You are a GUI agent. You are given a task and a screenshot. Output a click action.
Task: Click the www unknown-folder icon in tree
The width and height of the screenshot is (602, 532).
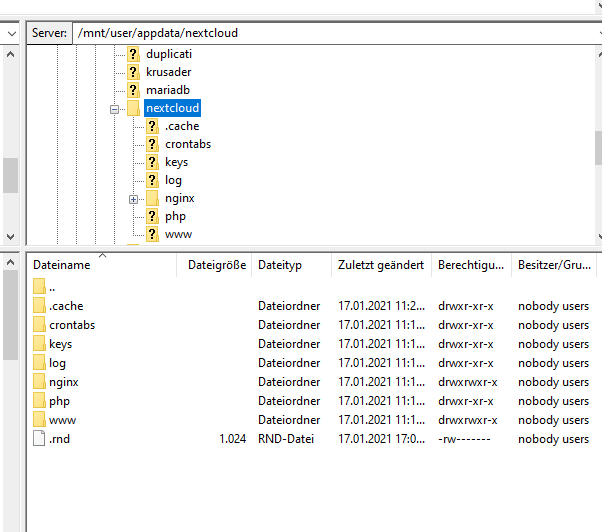152,234
